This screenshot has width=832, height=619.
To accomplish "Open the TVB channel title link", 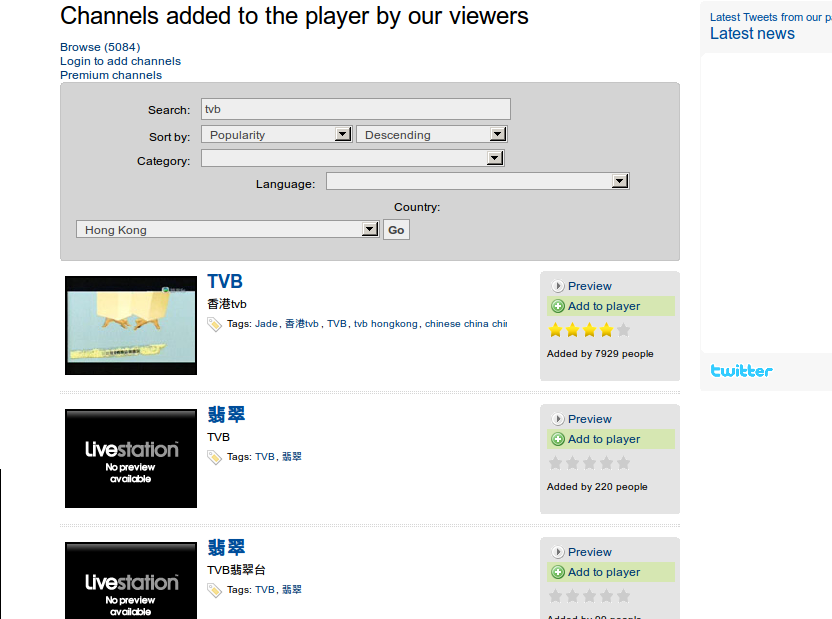I will pyautogui.click(x=225, y=281).
